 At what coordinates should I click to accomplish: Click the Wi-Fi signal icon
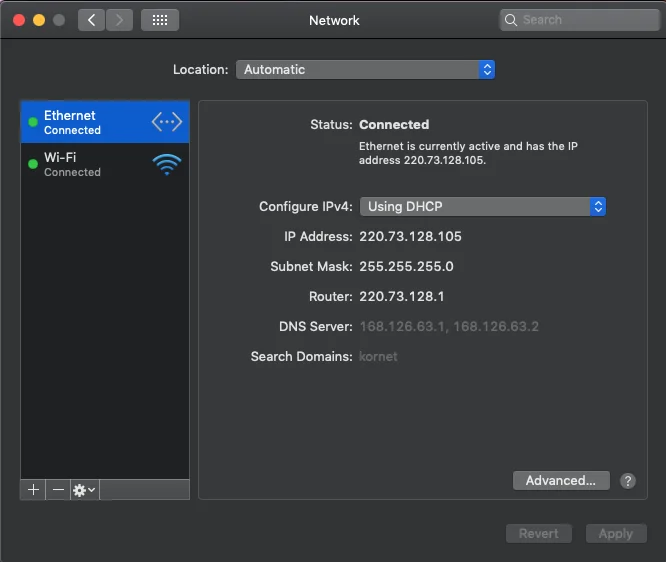(167, 164)
